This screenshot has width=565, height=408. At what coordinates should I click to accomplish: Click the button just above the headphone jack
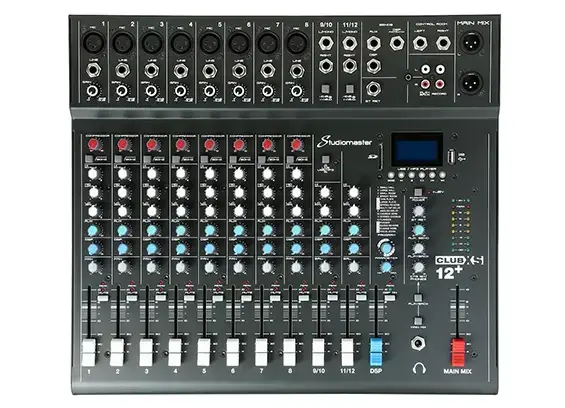[418, 320]
